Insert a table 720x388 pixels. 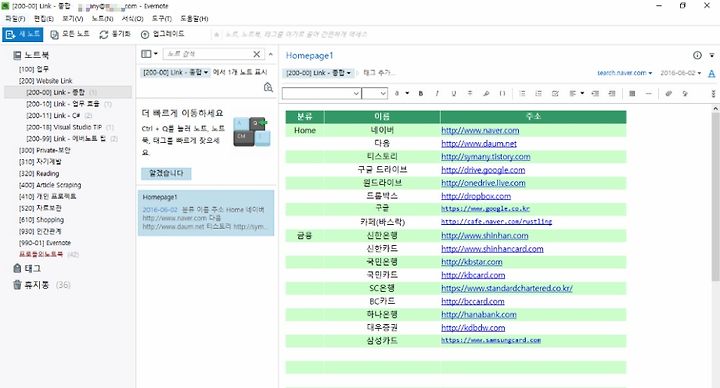click(632, 93)
